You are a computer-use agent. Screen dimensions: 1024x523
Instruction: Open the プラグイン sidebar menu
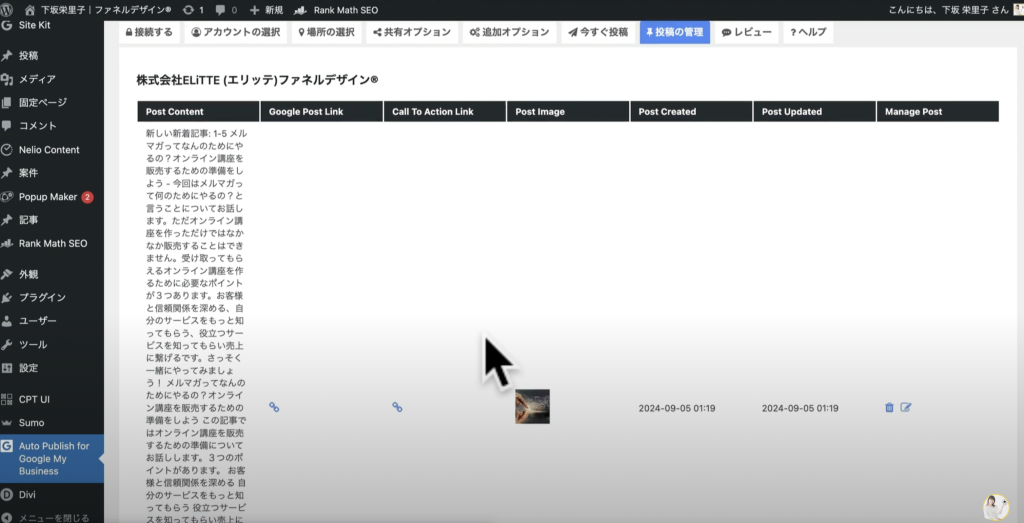pyautogui.click(x=42, y=297)
